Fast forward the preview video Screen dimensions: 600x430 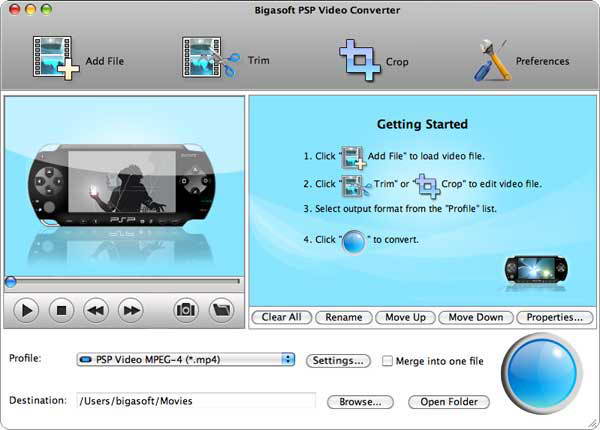coord(131,310)
